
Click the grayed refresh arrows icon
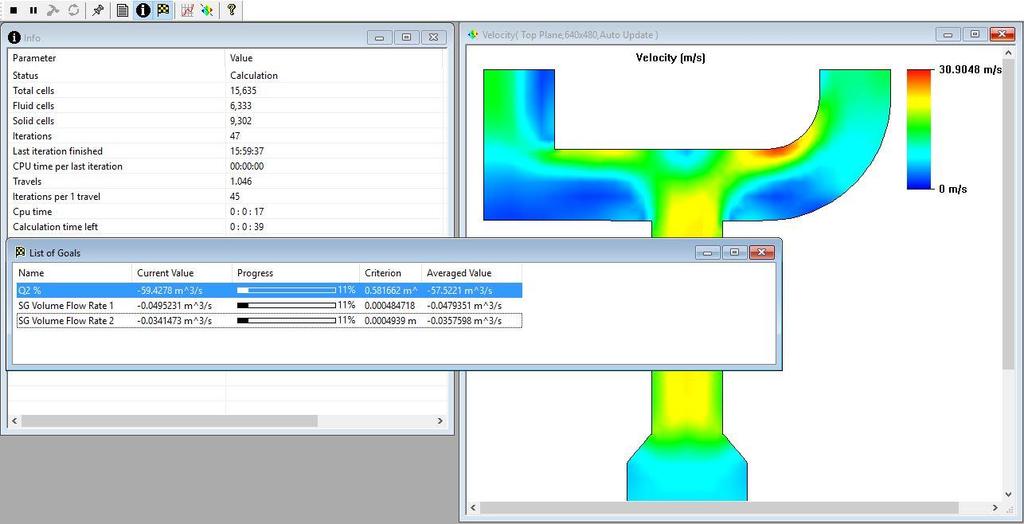[74, 10]
